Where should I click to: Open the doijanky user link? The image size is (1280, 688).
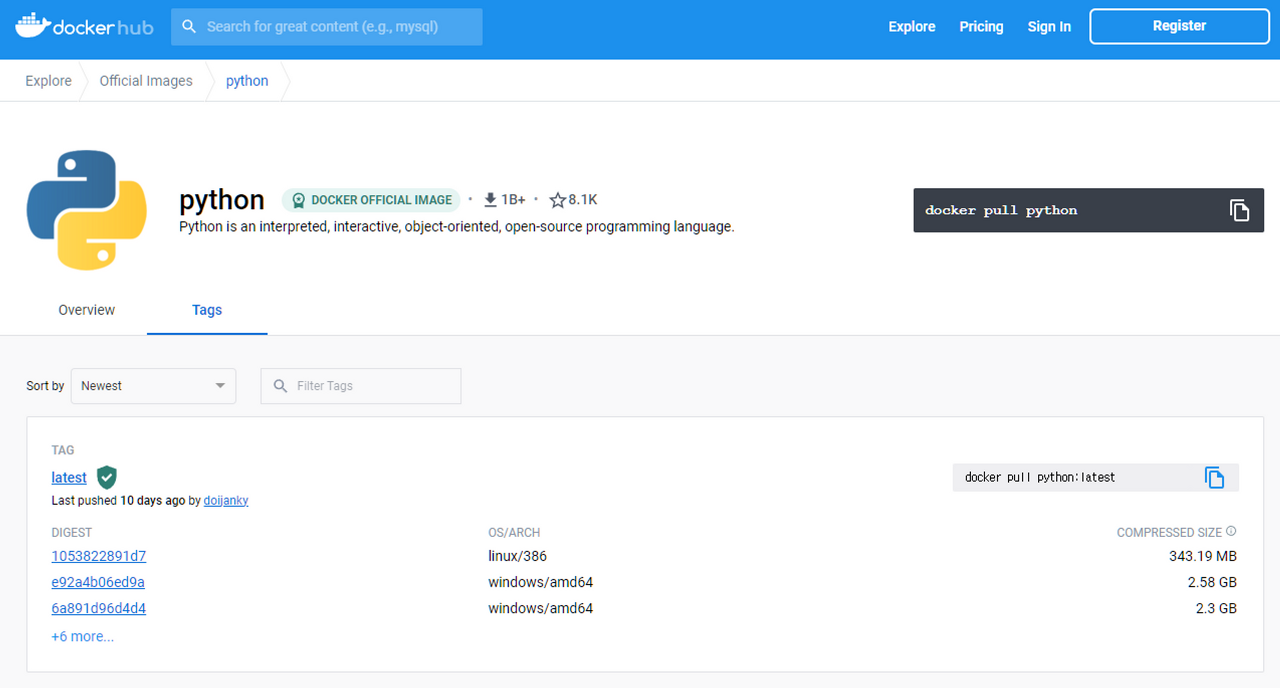click(226, 500)
